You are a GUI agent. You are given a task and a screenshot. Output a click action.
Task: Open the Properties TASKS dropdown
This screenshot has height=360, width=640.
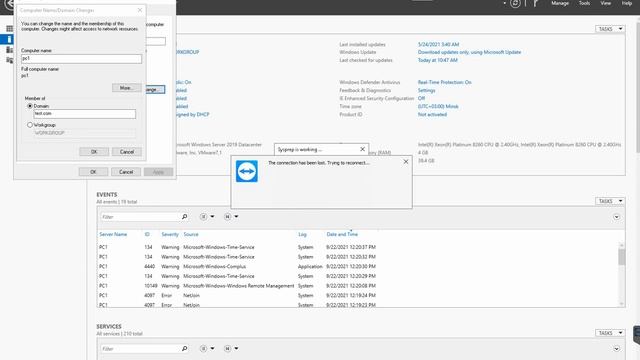click(x=610, y=29)
